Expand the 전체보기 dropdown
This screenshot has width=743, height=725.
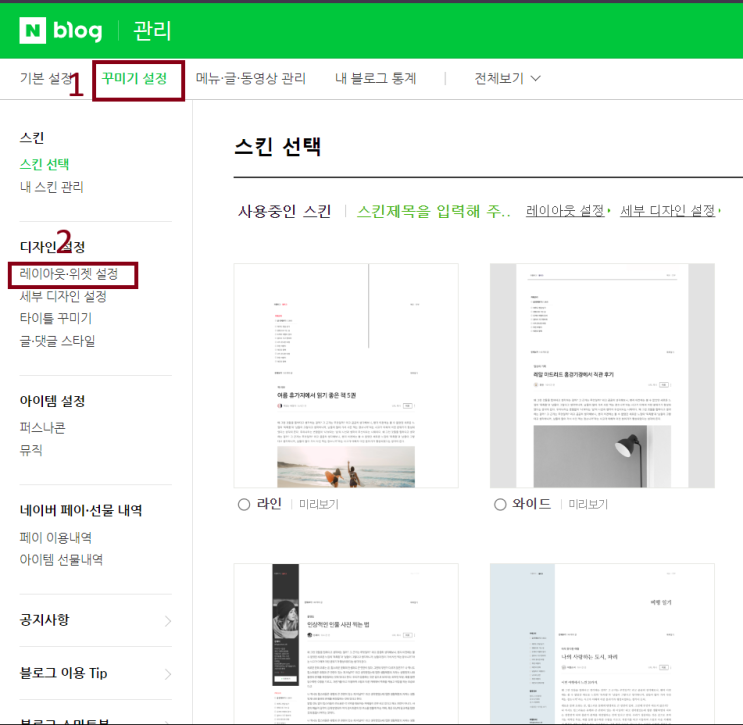pos(507,78)
